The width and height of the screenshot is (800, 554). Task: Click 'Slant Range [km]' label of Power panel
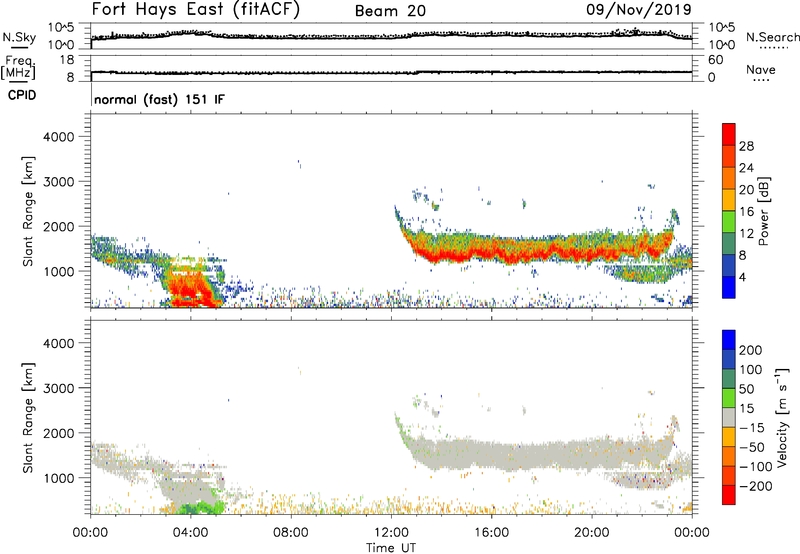pos(28,211)
